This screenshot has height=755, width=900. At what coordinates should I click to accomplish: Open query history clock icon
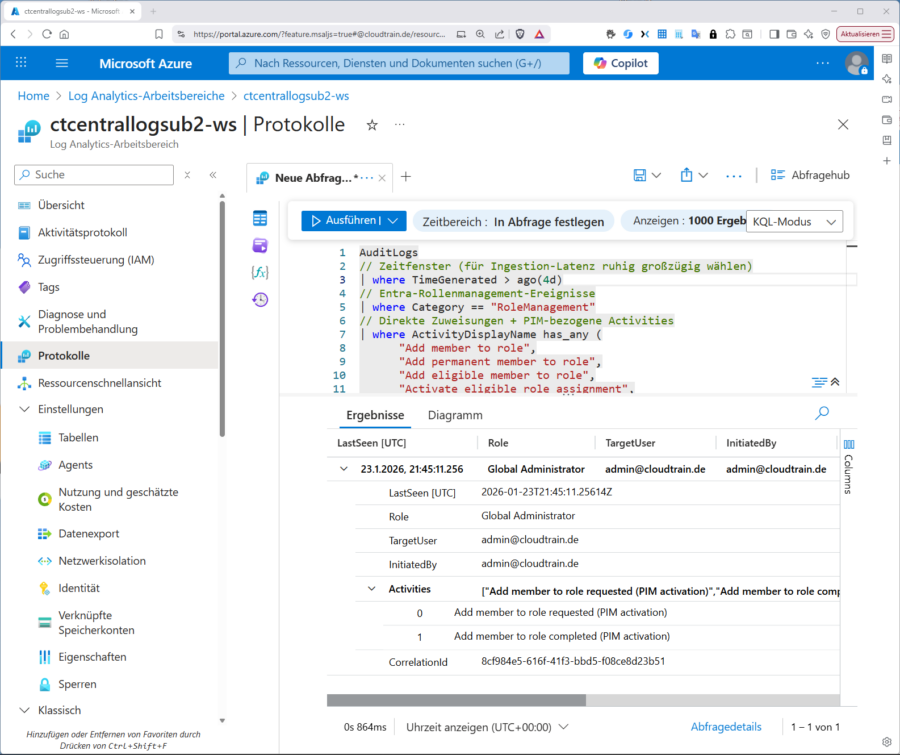click(x=260, y=299)
